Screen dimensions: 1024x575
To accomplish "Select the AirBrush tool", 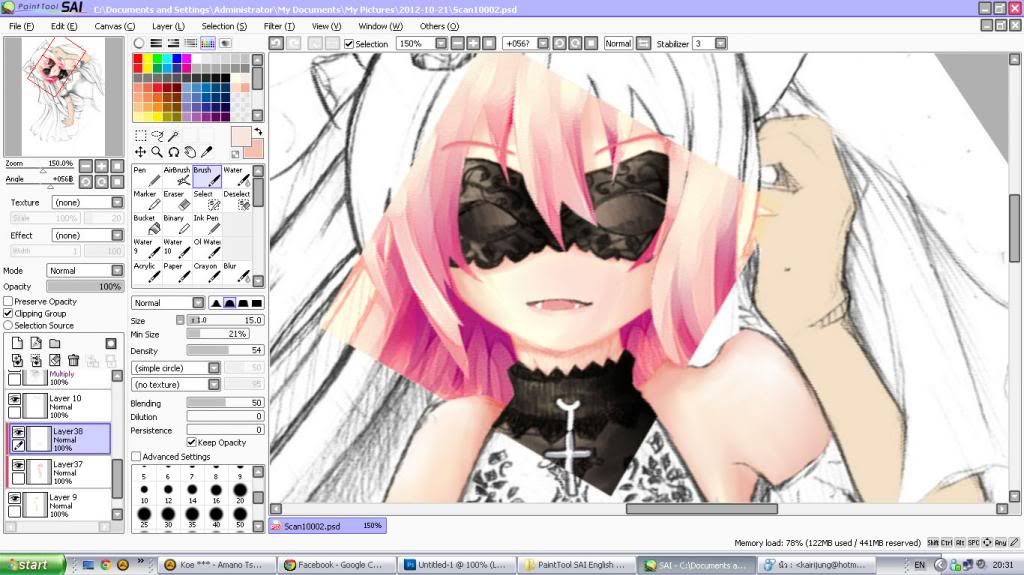I will click(x=177, y=176).
